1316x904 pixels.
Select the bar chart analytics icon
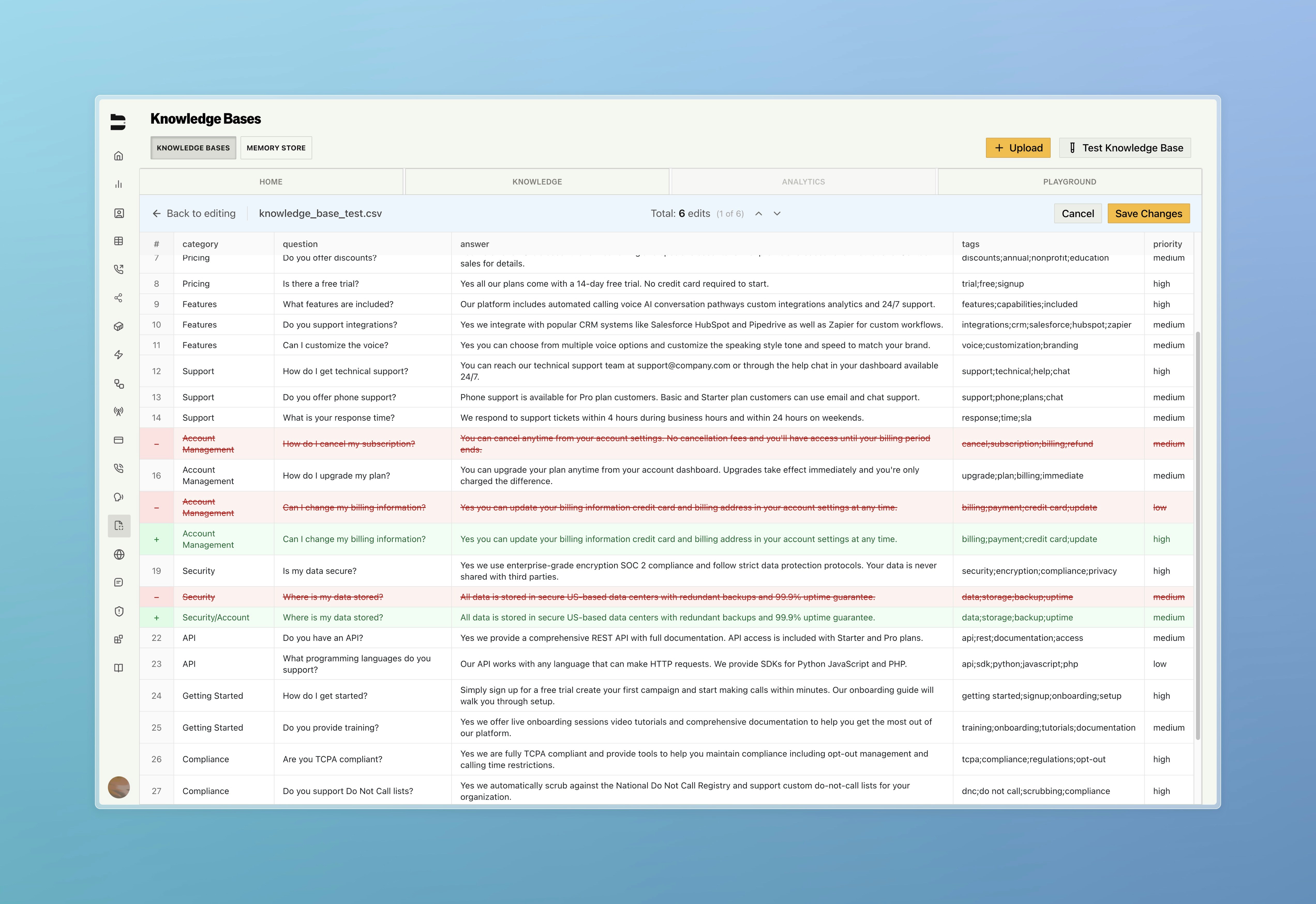click(119, 183)
